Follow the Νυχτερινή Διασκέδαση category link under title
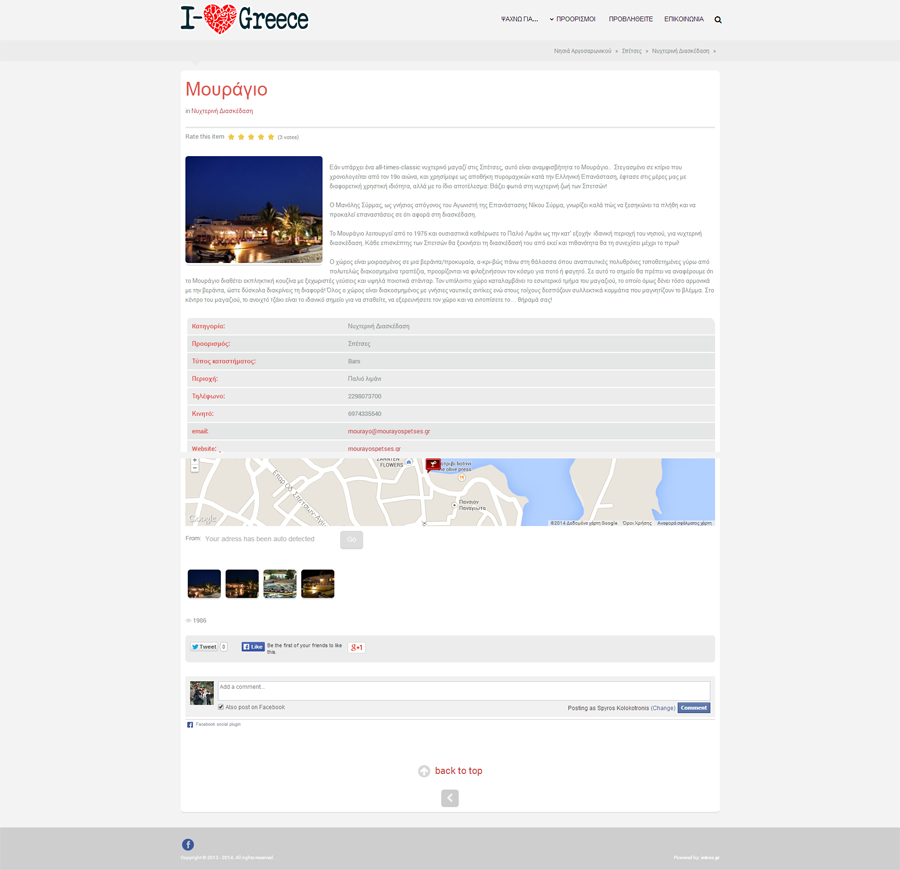 (x=222, y=111)
